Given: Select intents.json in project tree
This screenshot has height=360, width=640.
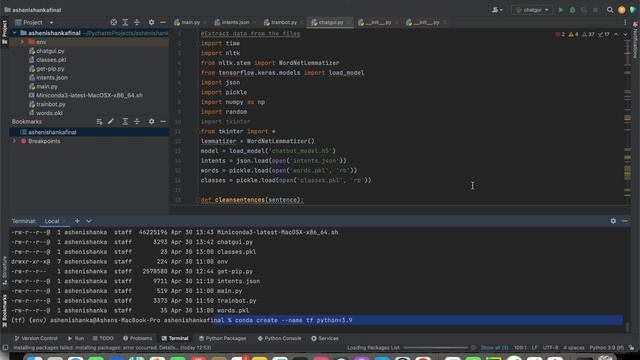Looking at the screenshot, I should (x=51, y=78).
